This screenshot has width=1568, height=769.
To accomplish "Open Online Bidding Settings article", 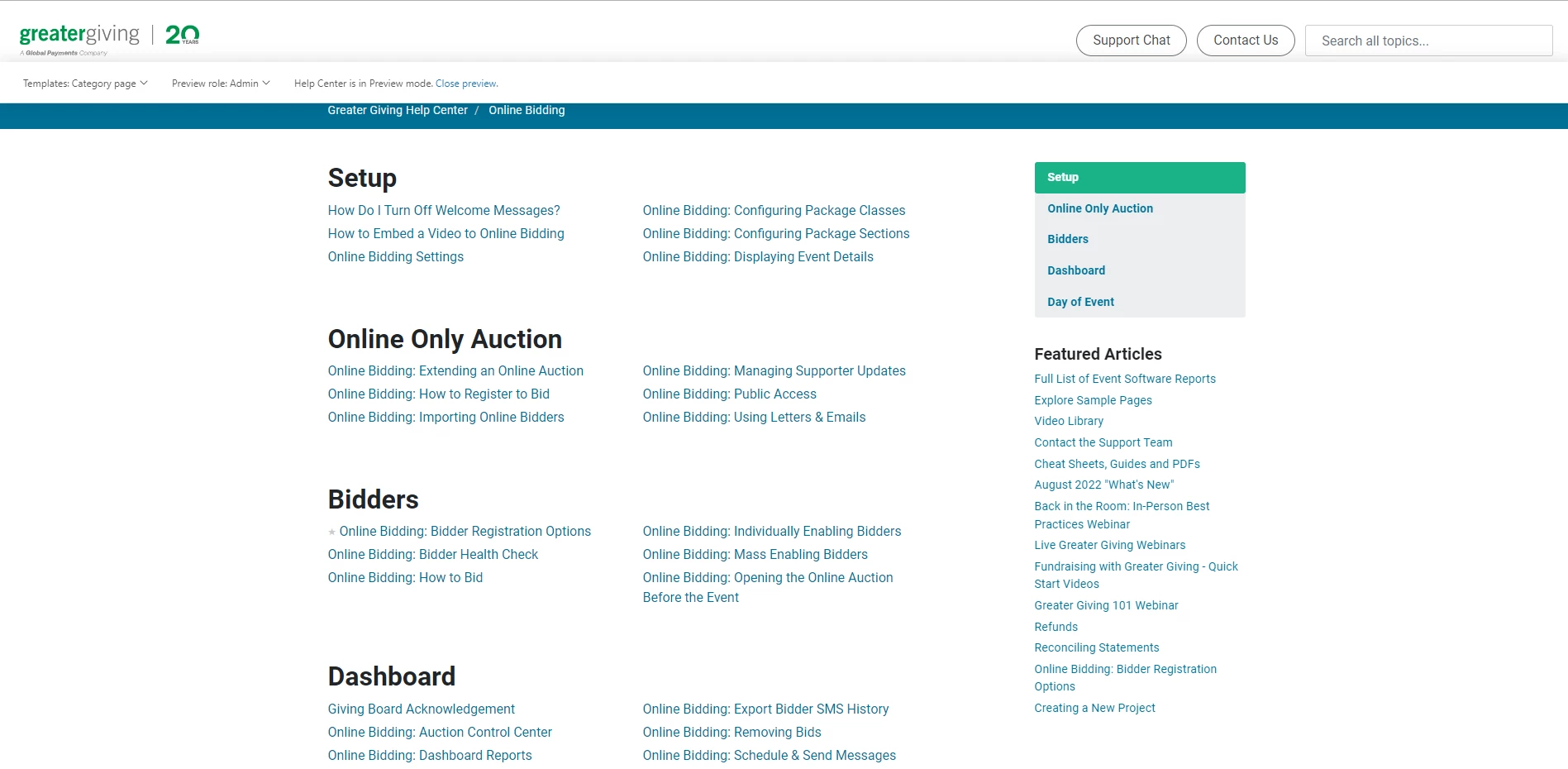I will 396,257.
